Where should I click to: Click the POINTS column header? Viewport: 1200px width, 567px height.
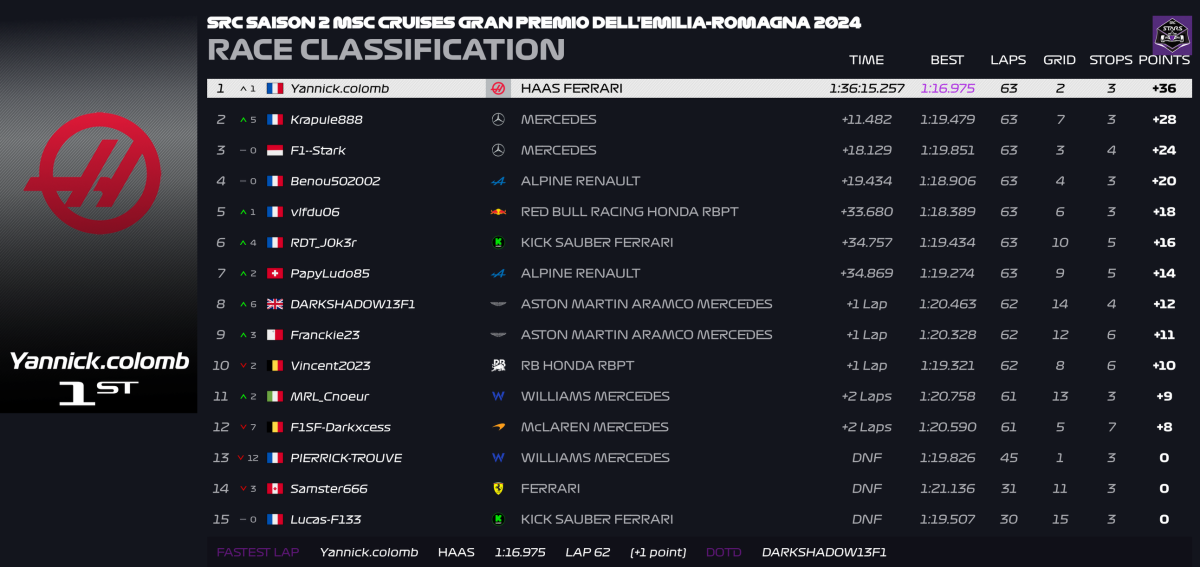pyautogui.click(x=1164, y=60)
